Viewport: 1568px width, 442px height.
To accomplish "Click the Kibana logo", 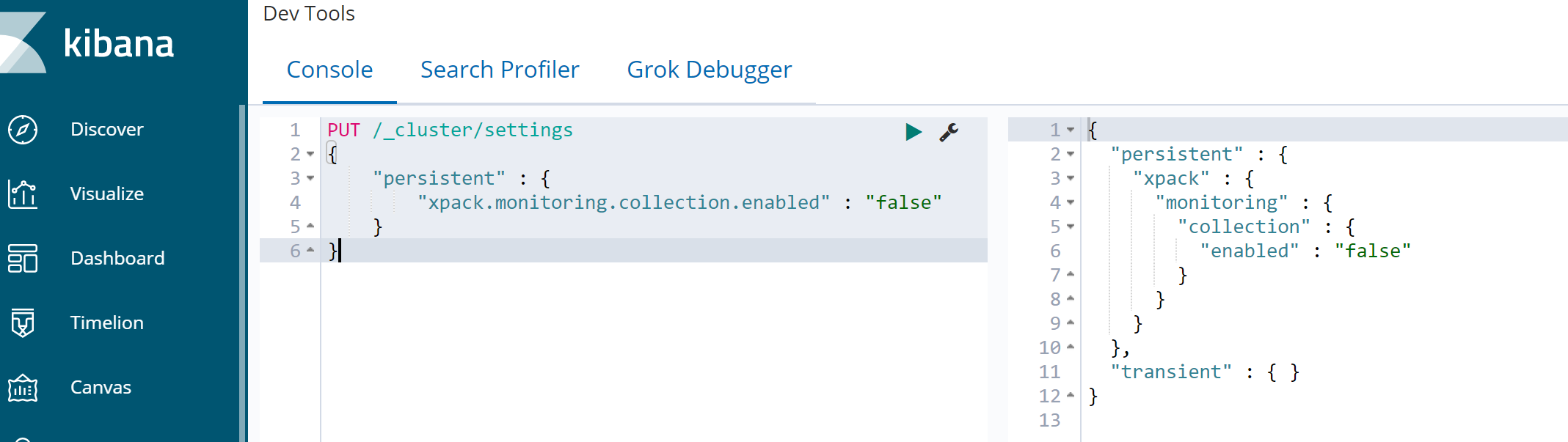I will coord(88,43).
